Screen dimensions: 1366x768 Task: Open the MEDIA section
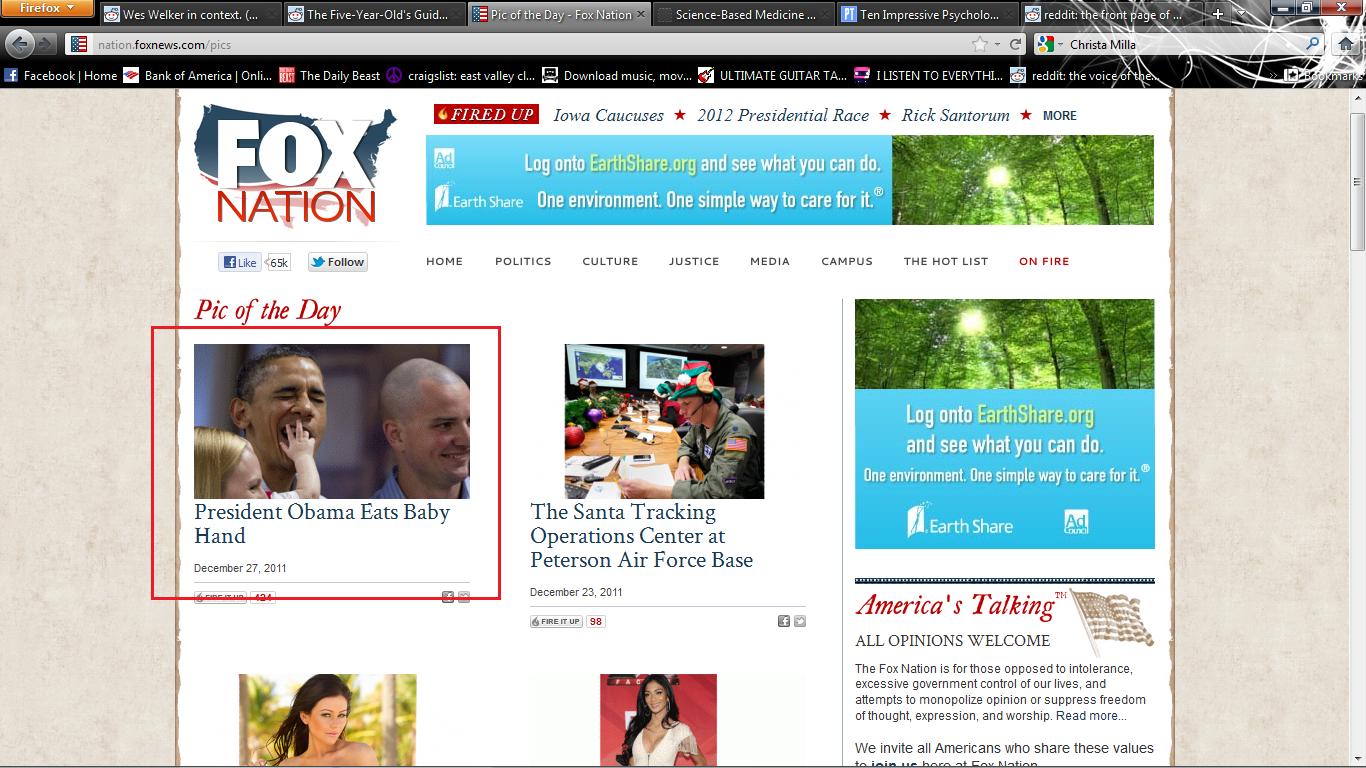point(770,261)
